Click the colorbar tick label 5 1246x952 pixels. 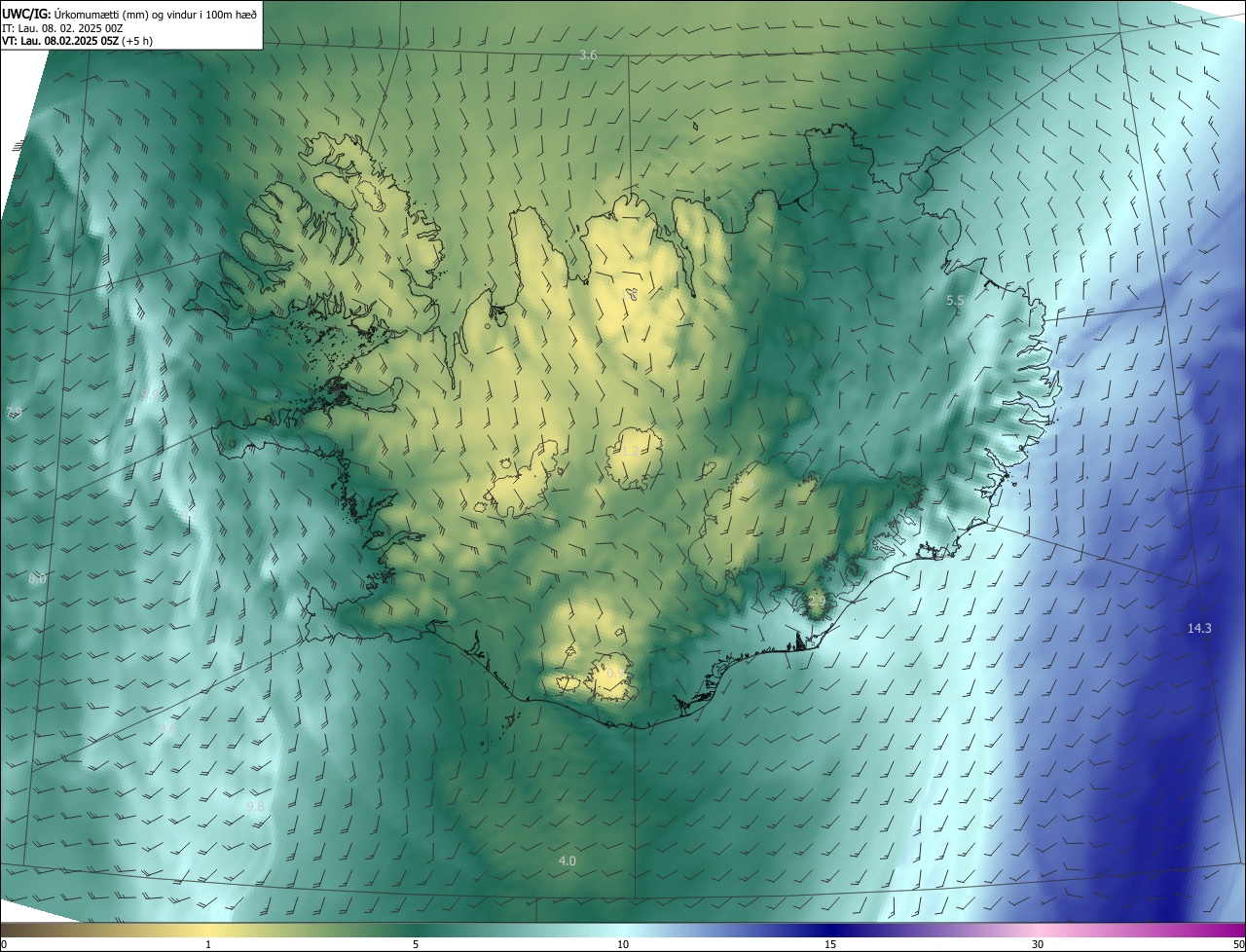tap(416, 944)
